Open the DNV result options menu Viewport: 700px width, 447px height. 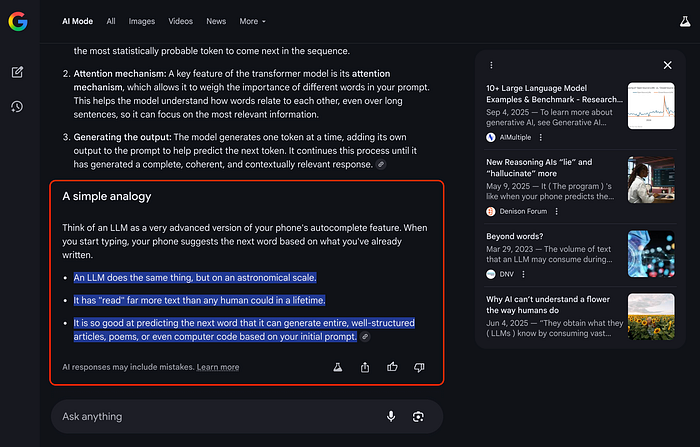point(523,274)
